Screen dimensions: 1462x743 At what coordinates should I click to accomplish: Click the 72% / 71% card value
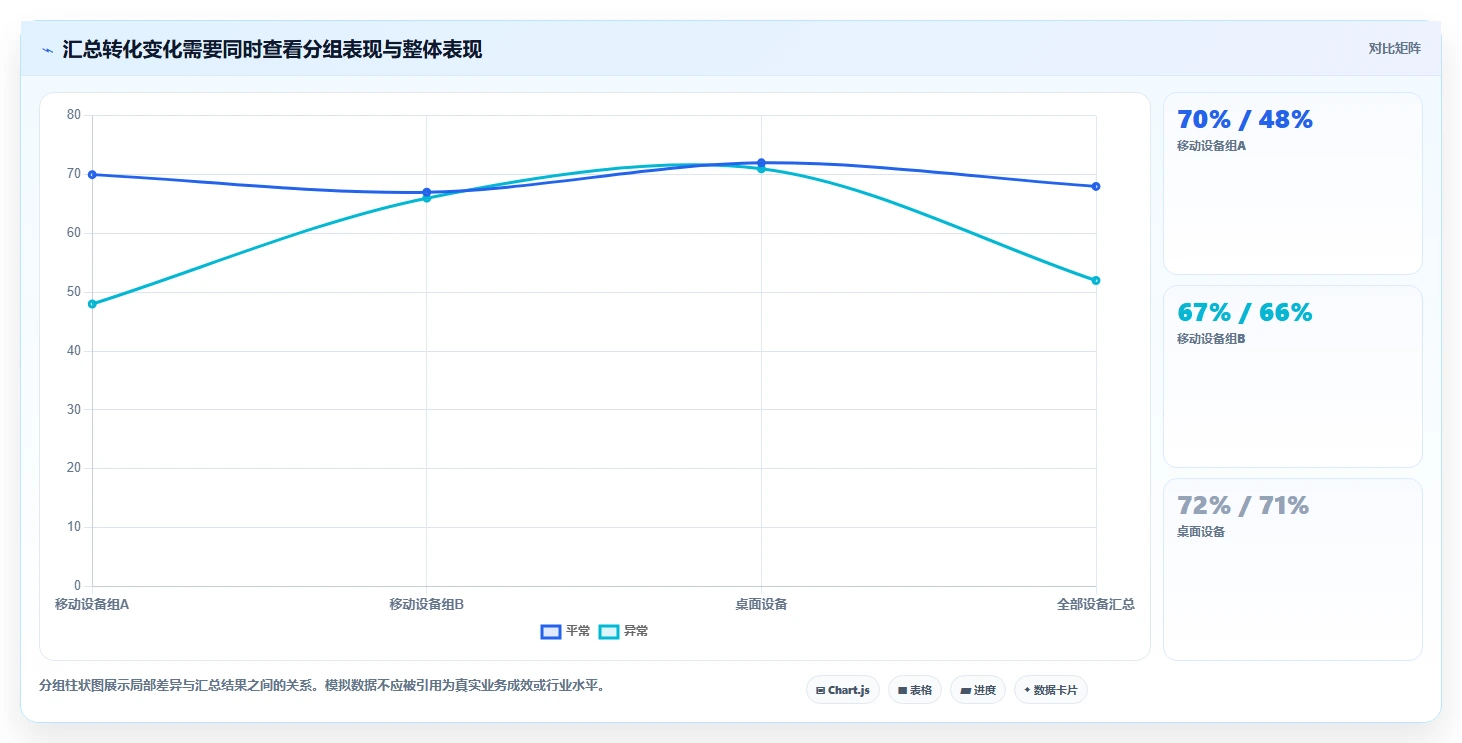pyautogui.click(x=1243, y=506)
